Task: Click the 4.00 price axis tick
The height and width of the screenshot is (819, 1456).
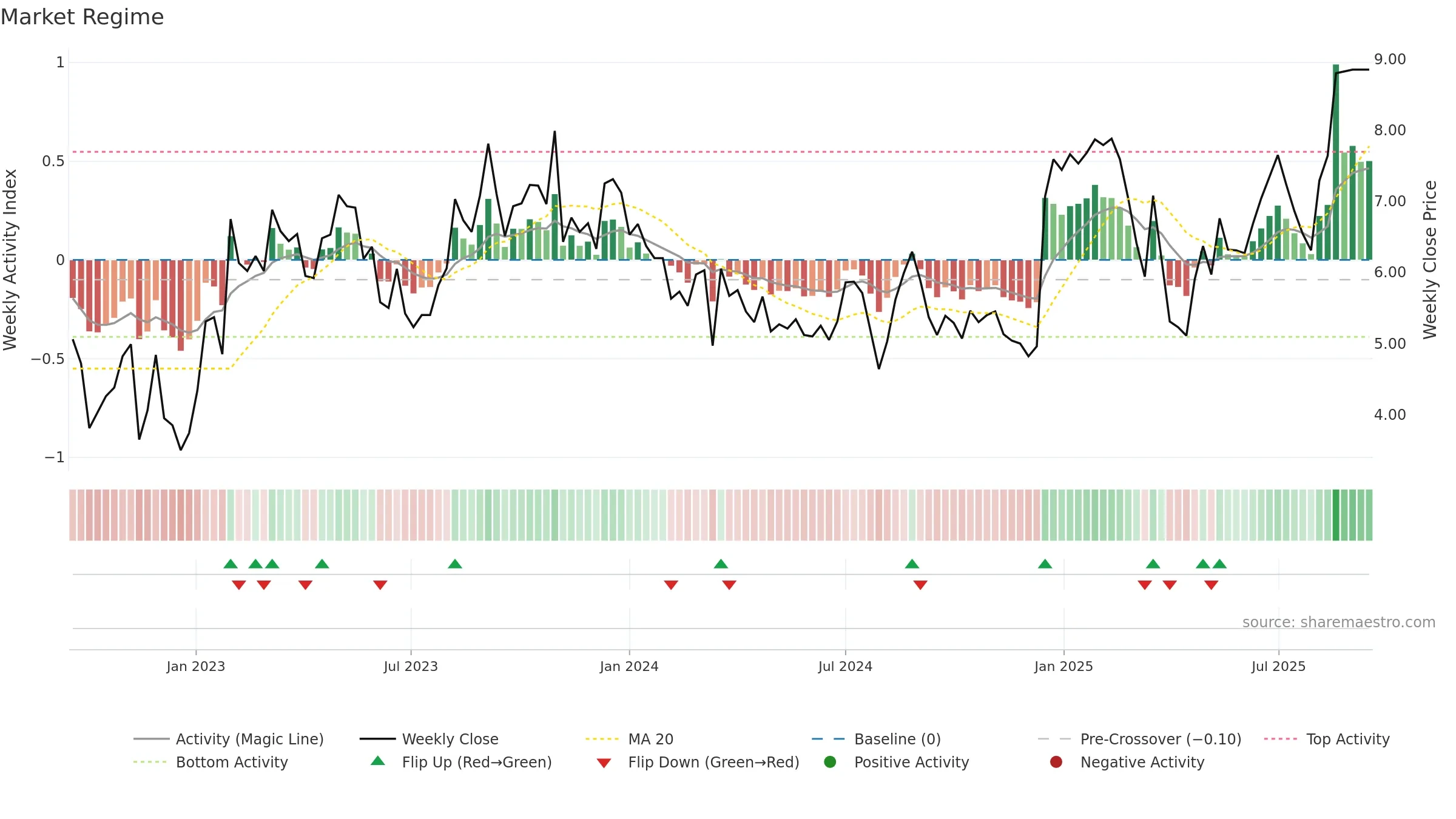Action: coord(1390,415)
